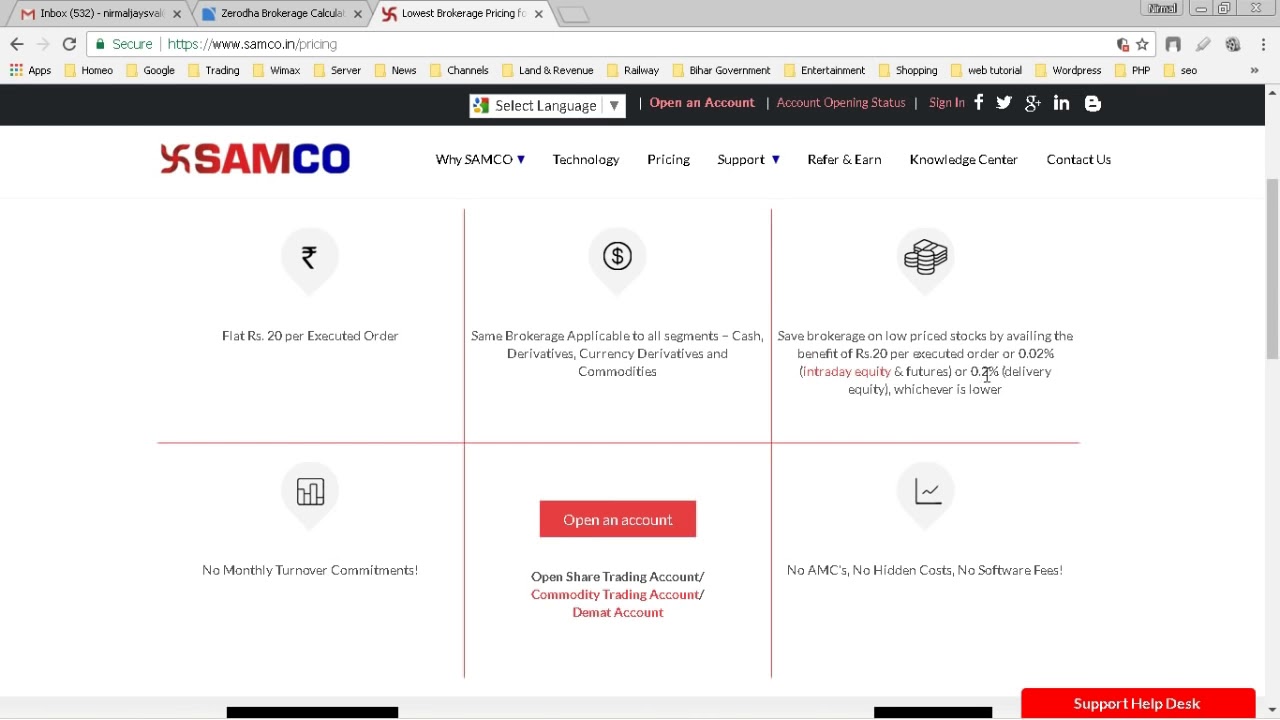Go to Refer & Earn page
This screenshot has height=720, width=1280.
coord(844,159)
